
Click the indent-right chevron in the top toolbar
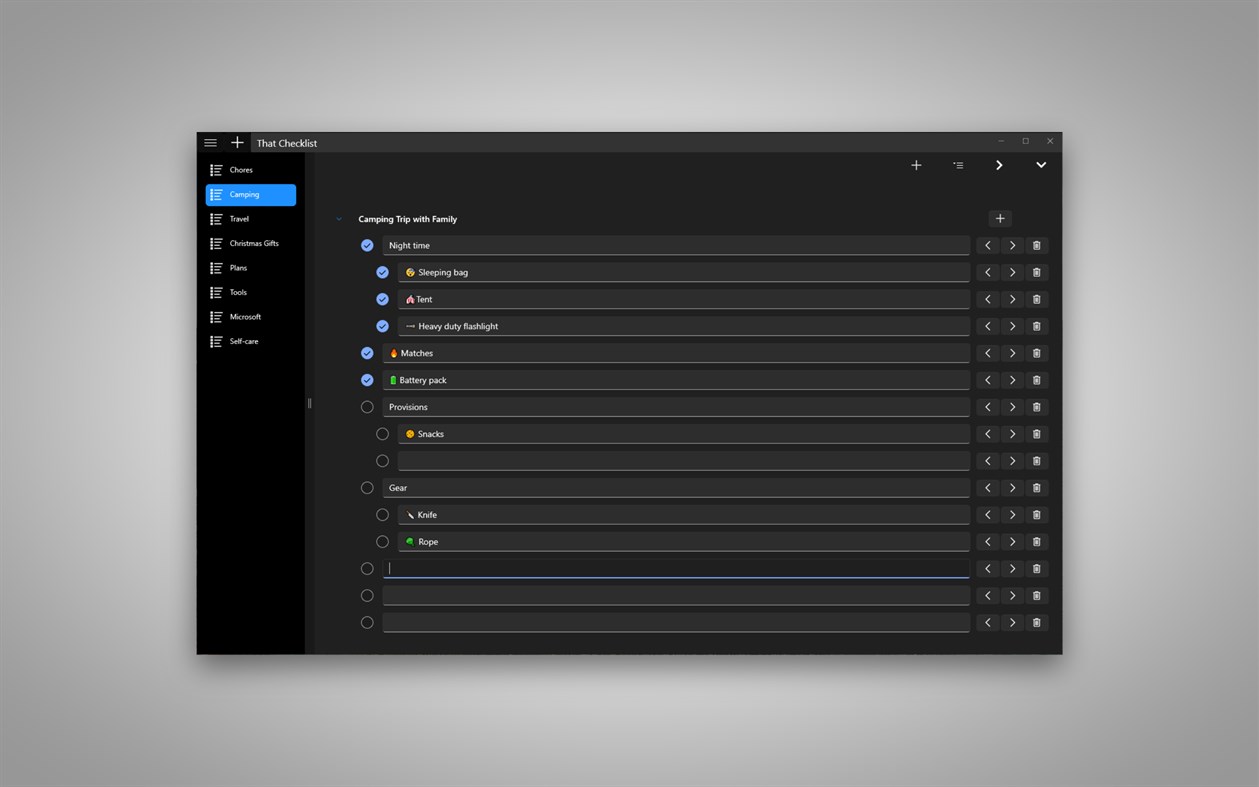tap(998, 165)
